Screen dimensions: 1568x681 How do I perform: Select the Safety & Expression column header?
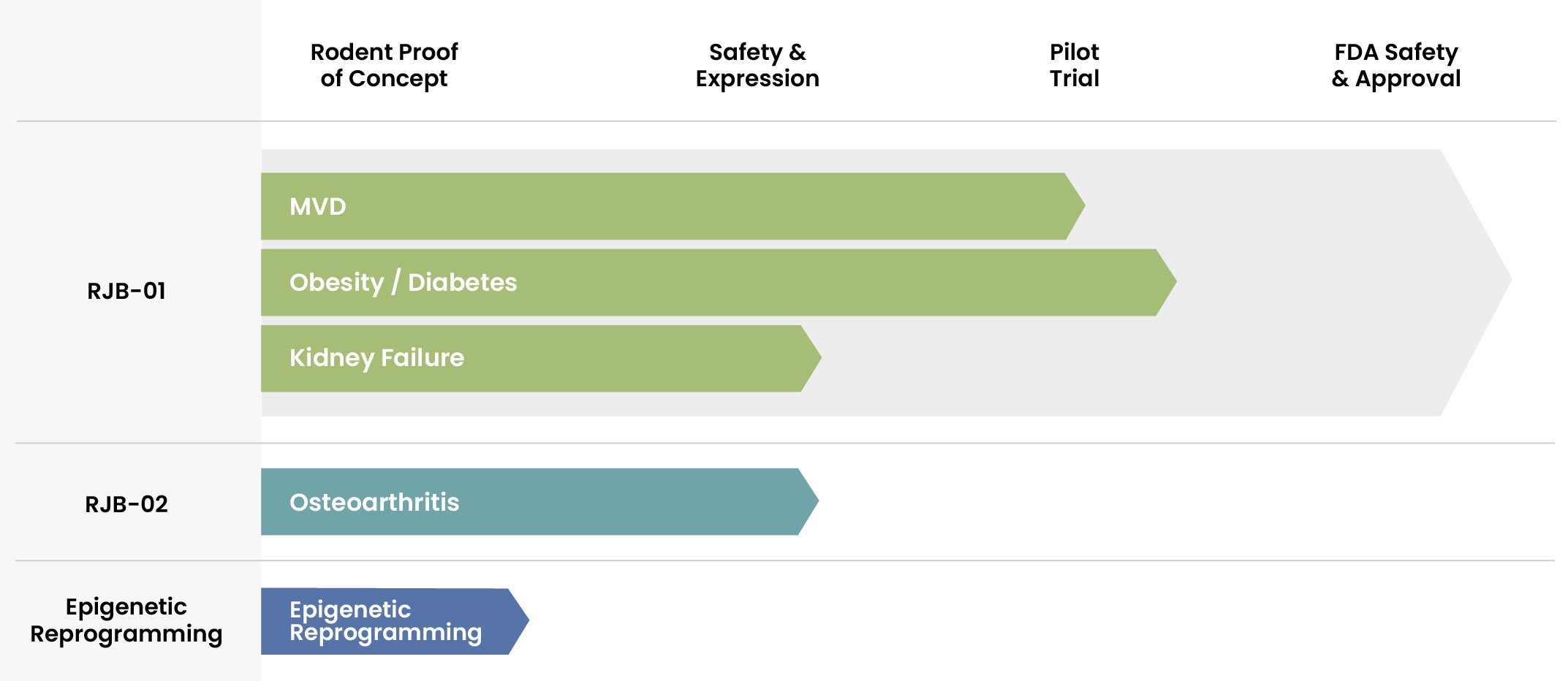757,65
